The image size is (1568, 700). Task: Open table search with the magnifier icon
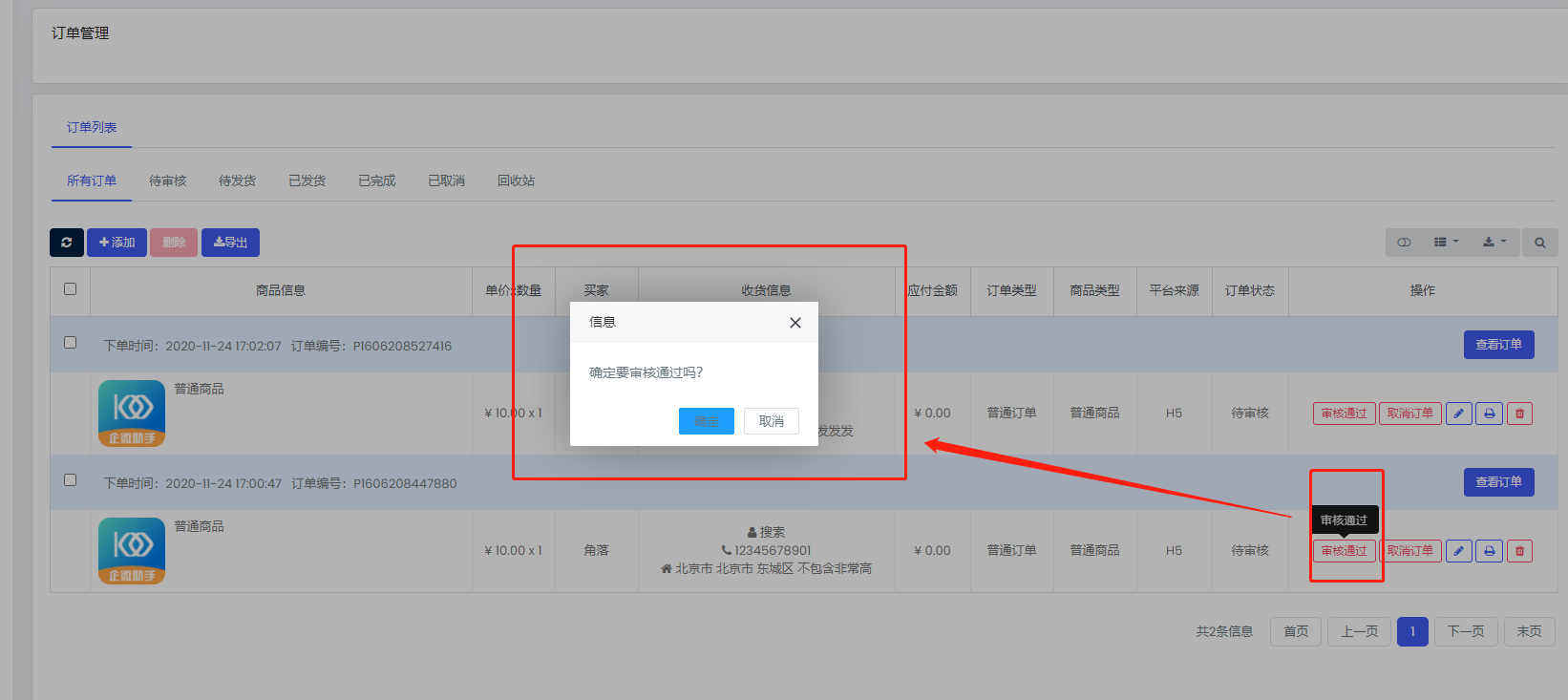(x=1539, y=243)
